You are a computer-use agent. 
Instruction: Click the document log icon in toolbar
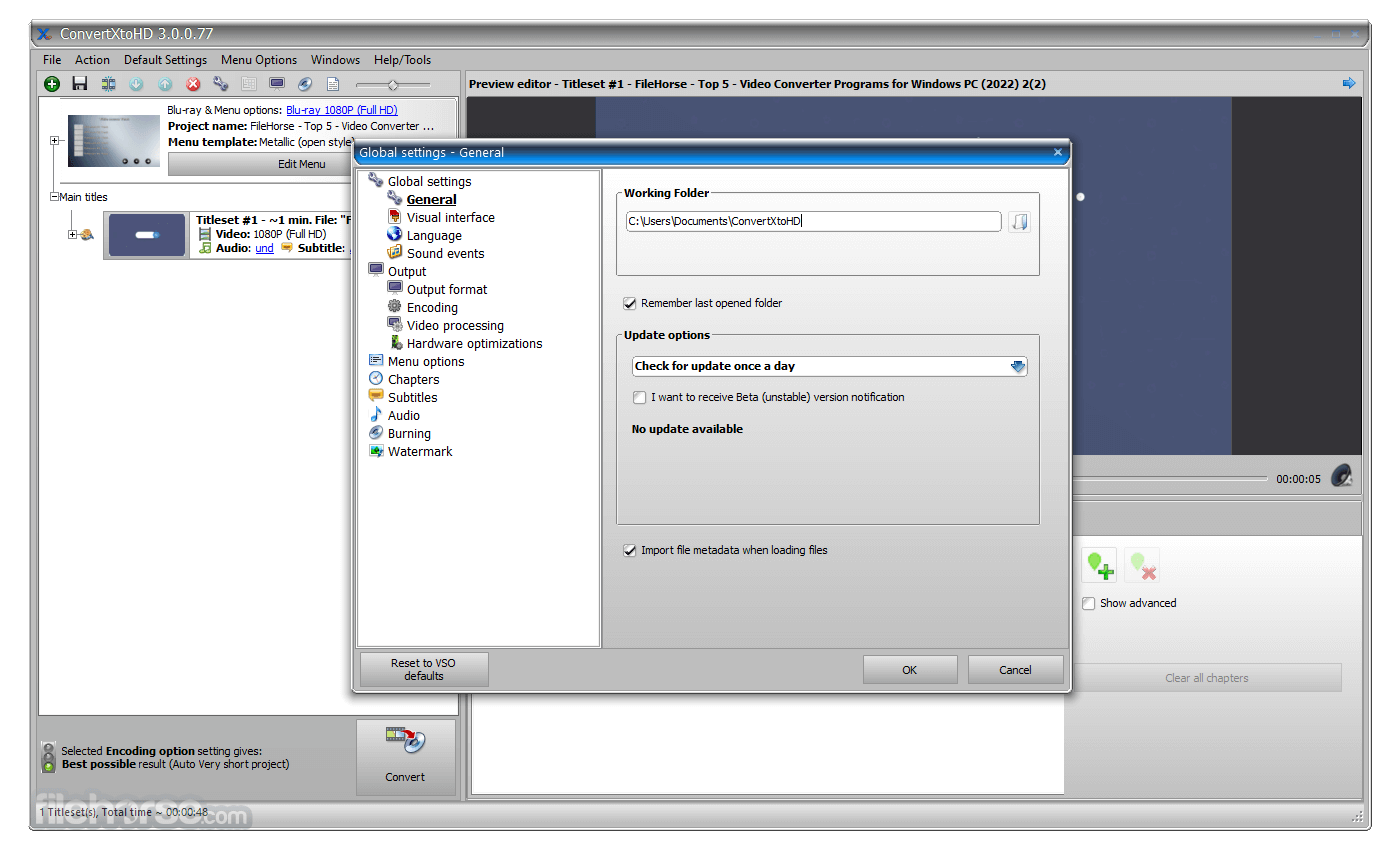point(333,85)
